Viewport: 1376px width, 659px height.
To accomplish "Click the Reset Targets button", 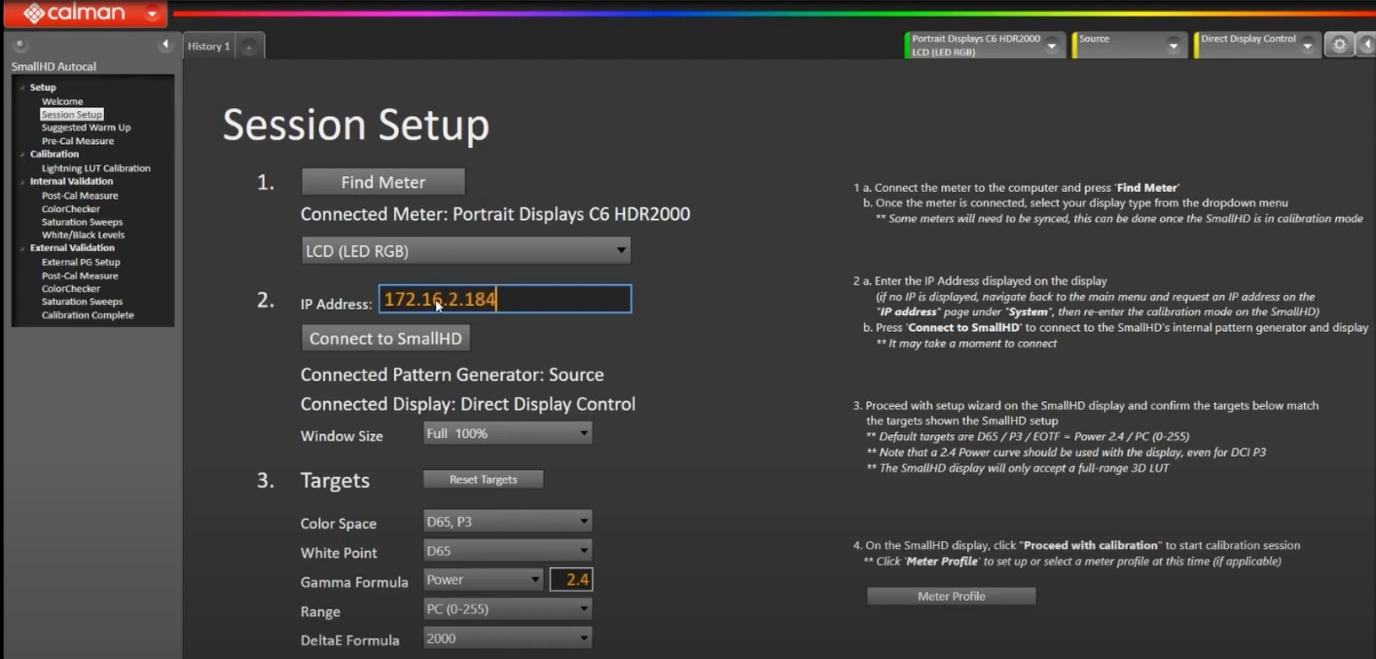I will point(483,479).
